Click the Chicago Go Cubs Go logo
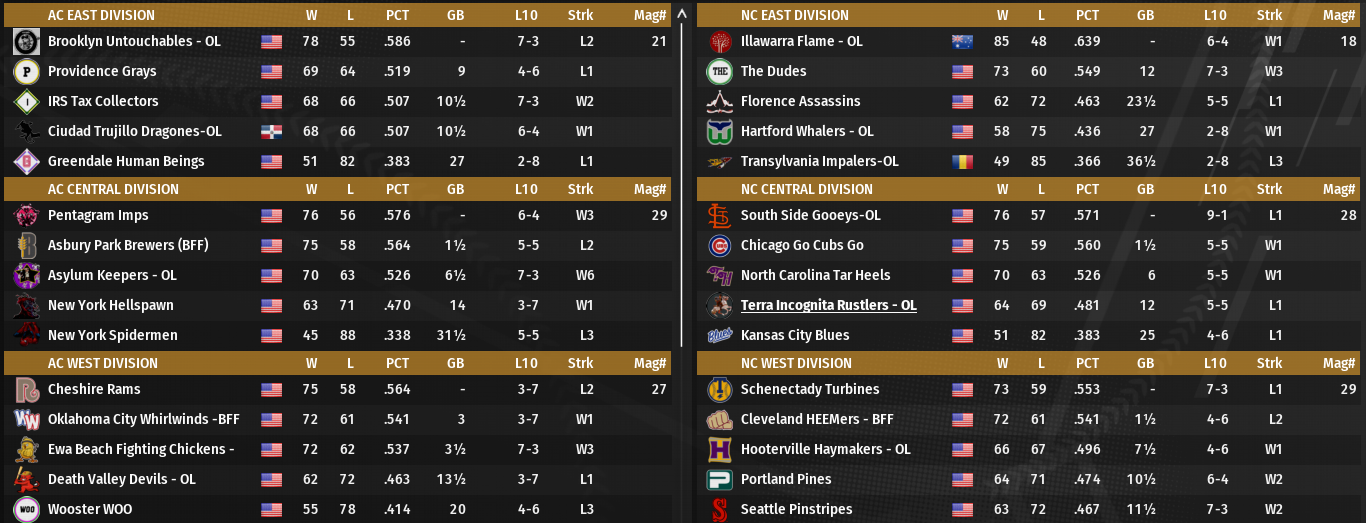Screen dimensions: 1366x523 719,246
